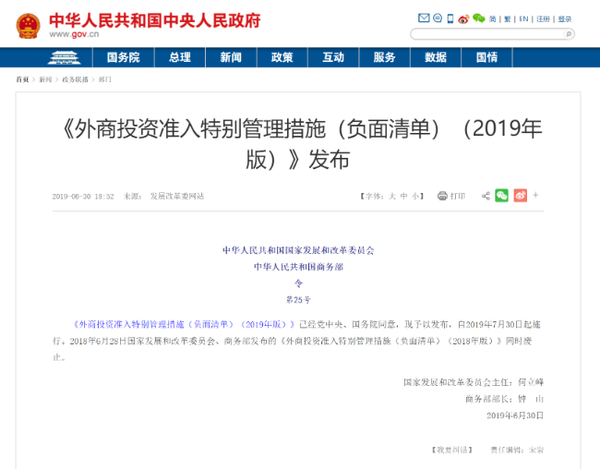Expand more share options plus sign

pyautogui.click(x=534, y=196)
